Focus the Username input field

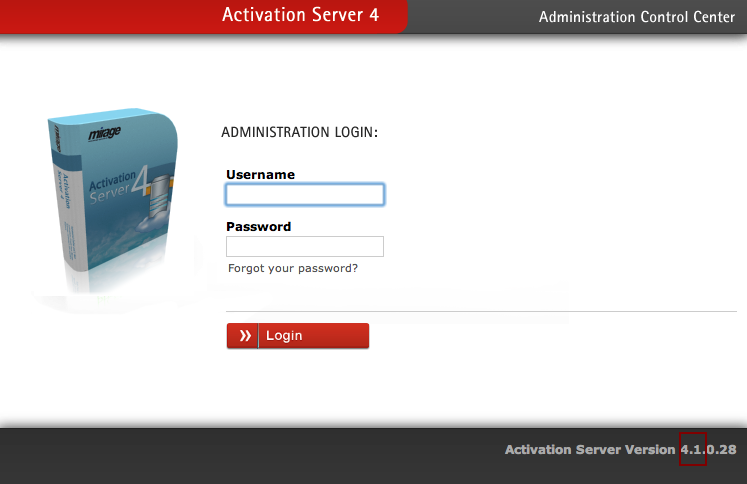[x=305, y=194]
